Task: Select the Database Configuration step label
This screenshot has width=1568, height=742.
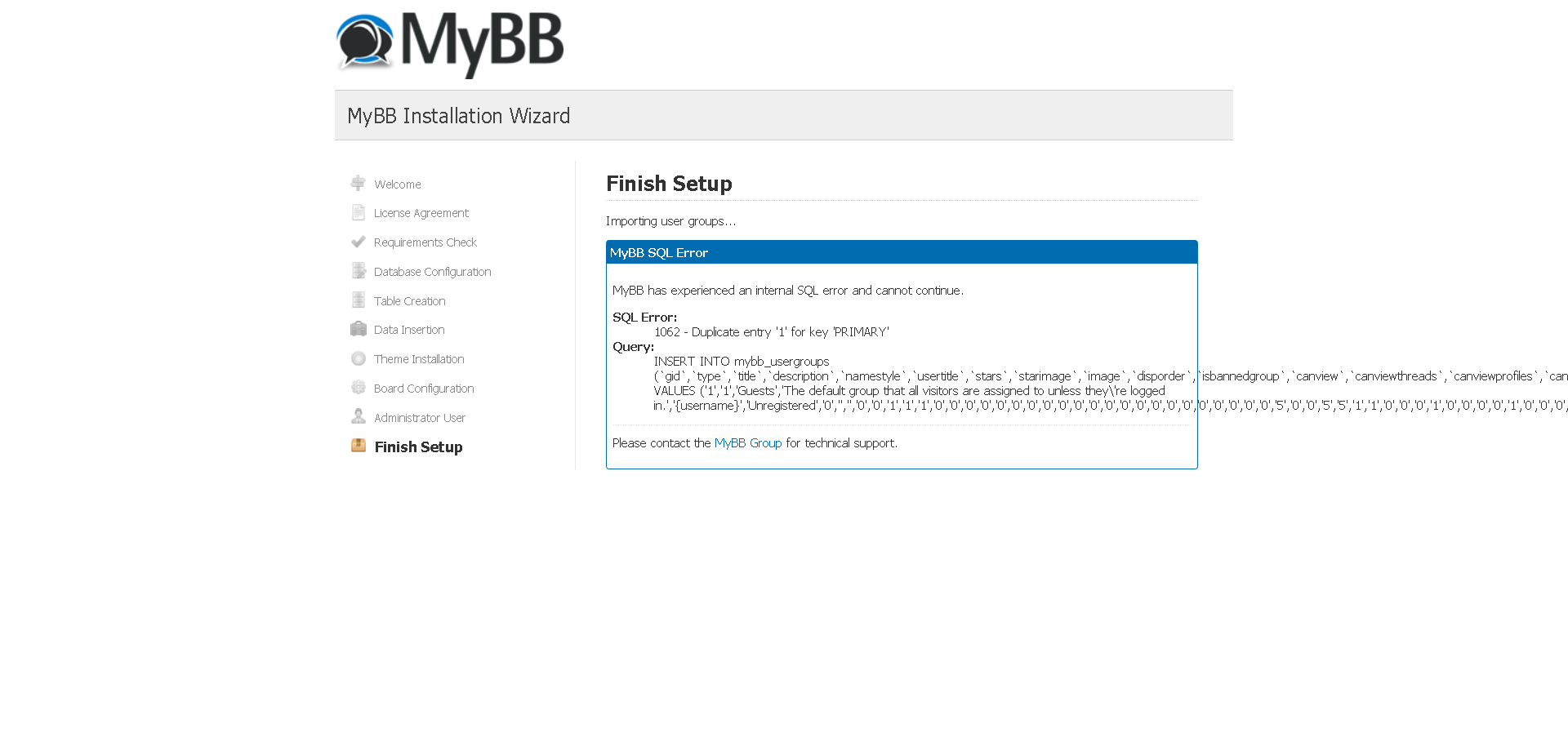Action: pos(432,272)
